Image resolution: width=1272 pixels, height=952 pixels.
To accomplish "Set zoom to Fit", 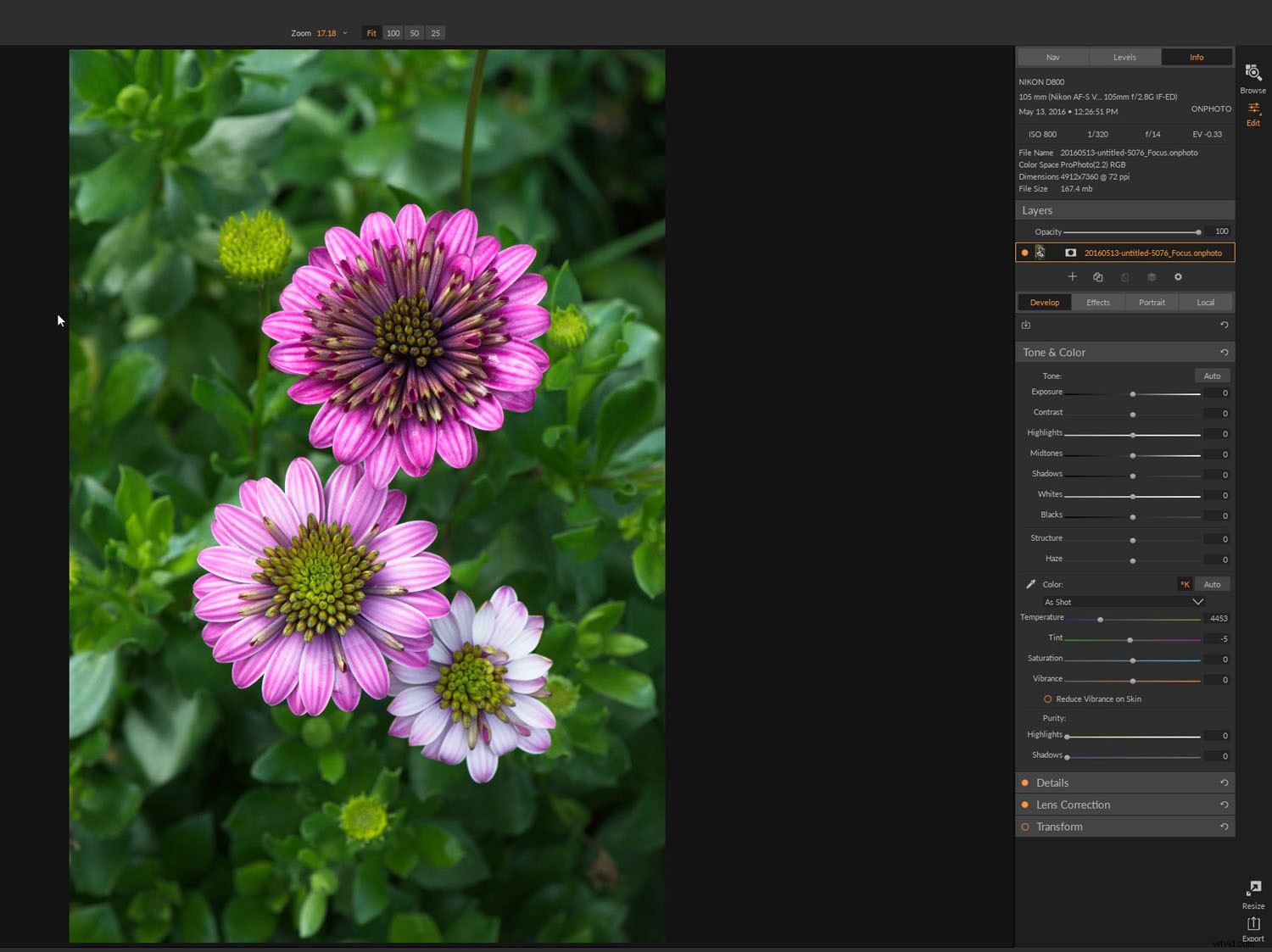I will pos(371,33).
